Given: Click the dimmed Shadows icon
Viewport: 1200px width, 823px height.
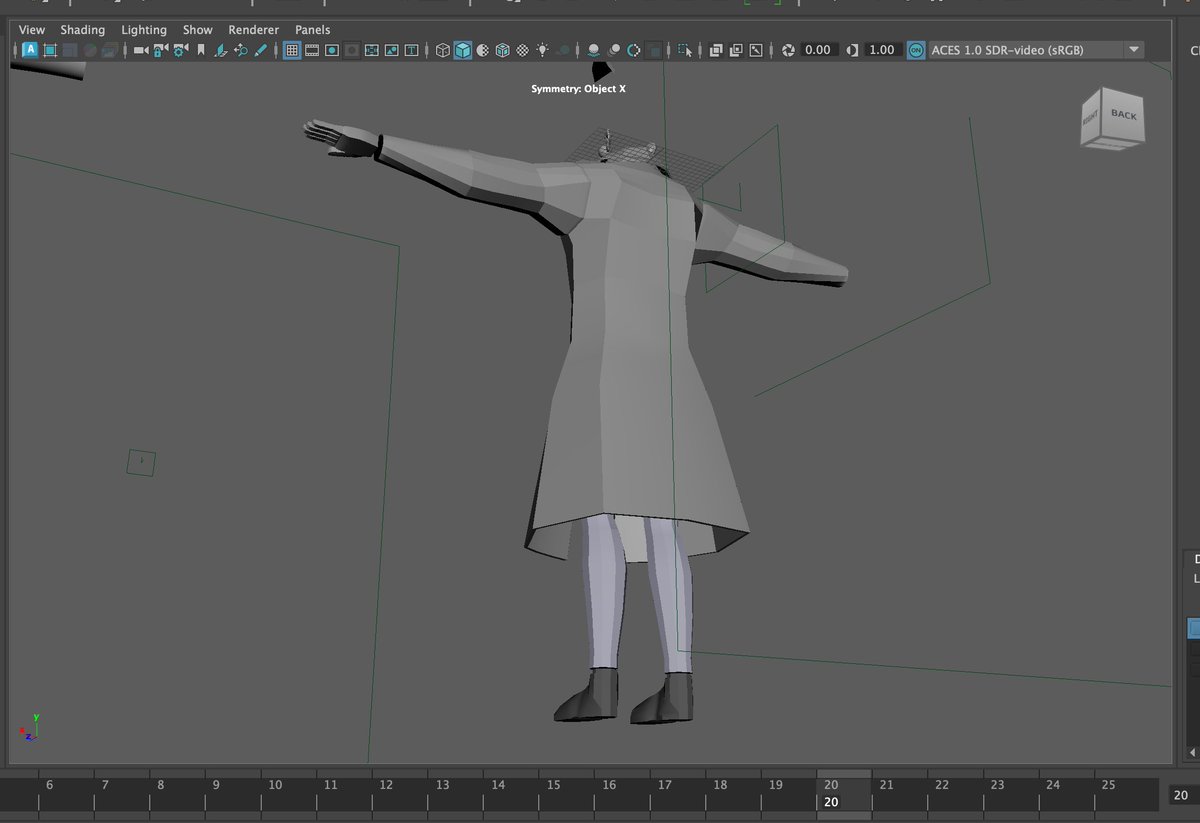Looking at the screenshot, I should click(x=564, y=49).
